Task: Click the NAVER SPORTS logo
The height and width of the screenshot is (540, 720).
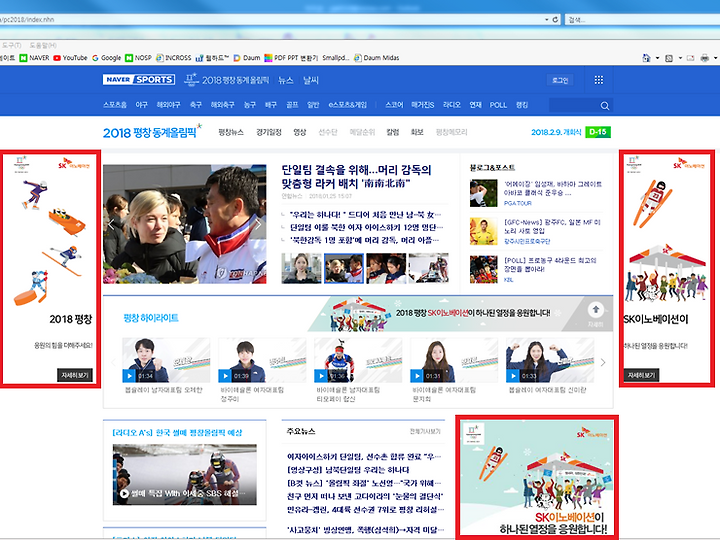Action: (x=139, y=79)
